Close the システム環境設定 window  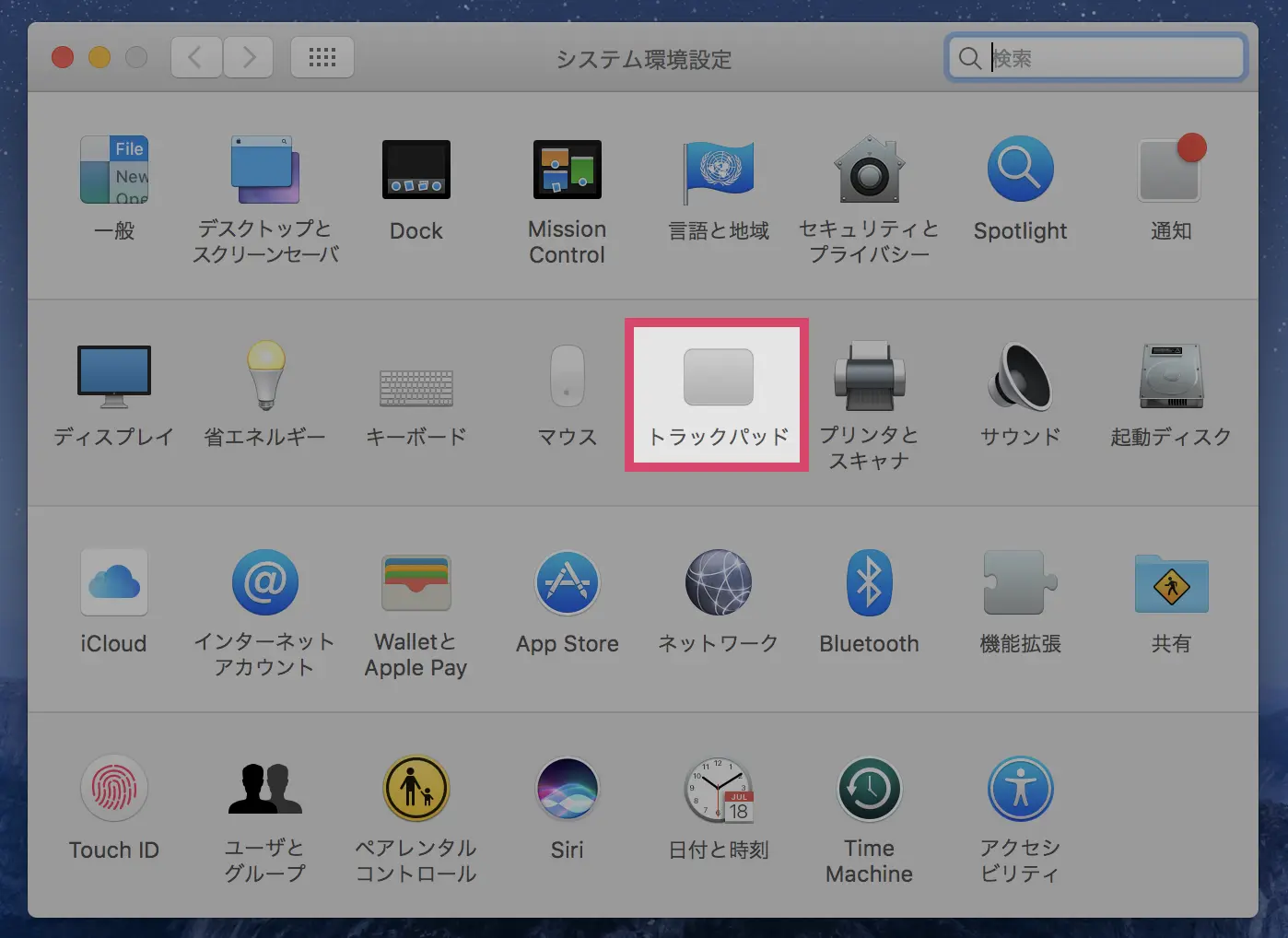[x=63, y=58]
